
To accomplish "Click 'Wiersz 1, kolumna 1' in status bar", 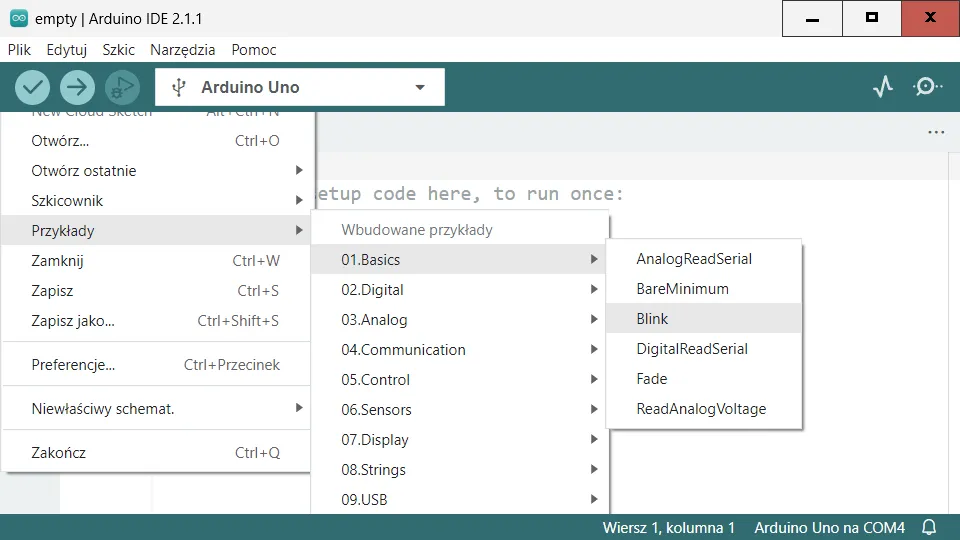I will [x=668, y=528].
